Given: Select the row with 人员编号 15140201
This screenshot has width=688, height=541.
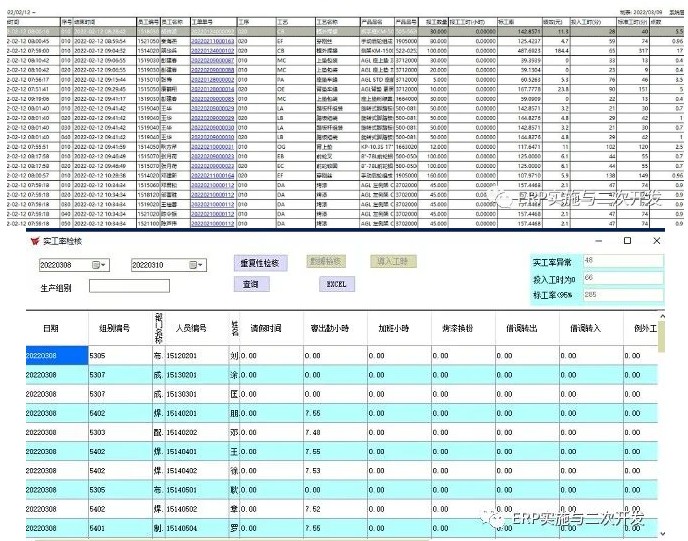Looking at the screenshot, I should pyautogui.click(x=342, y=413).
